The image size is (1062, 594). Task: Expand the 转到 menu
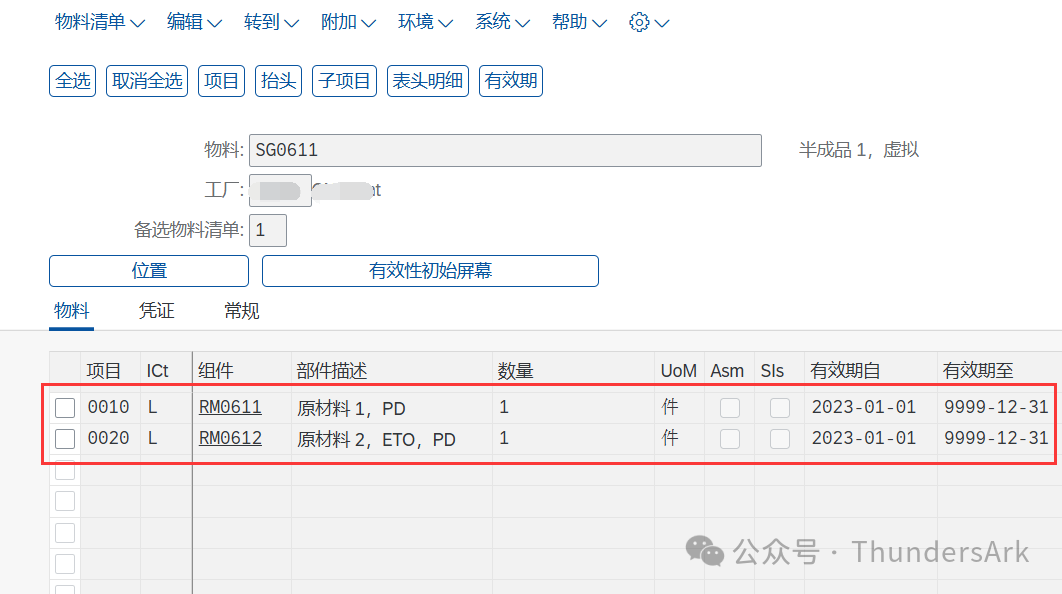pos(271,22)
